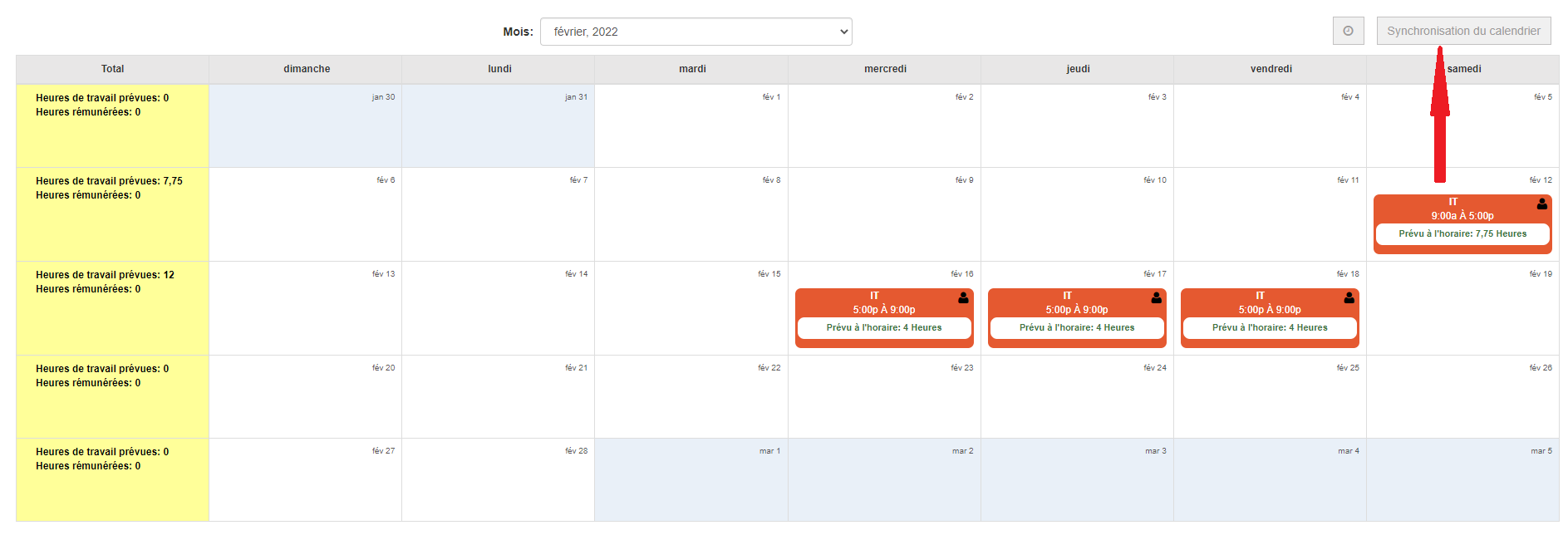
Task: Click person icon on fév 17 shift
Action: (1156, 297)
